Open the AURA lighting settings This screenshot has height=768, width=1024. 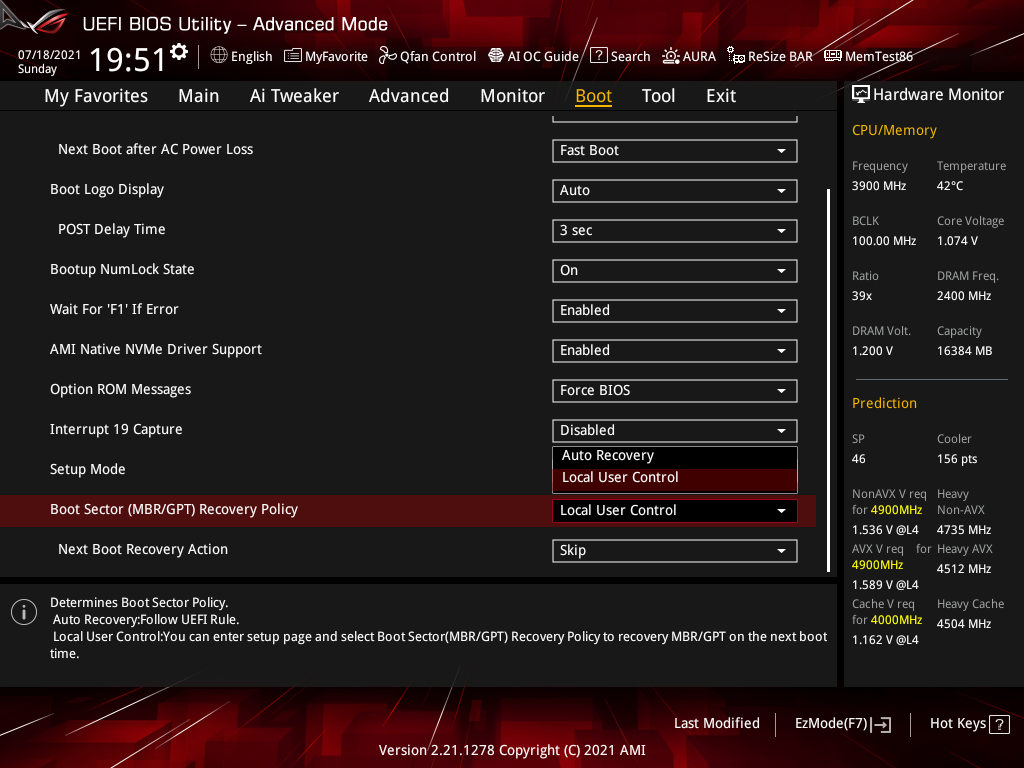[x=689, y=56]
